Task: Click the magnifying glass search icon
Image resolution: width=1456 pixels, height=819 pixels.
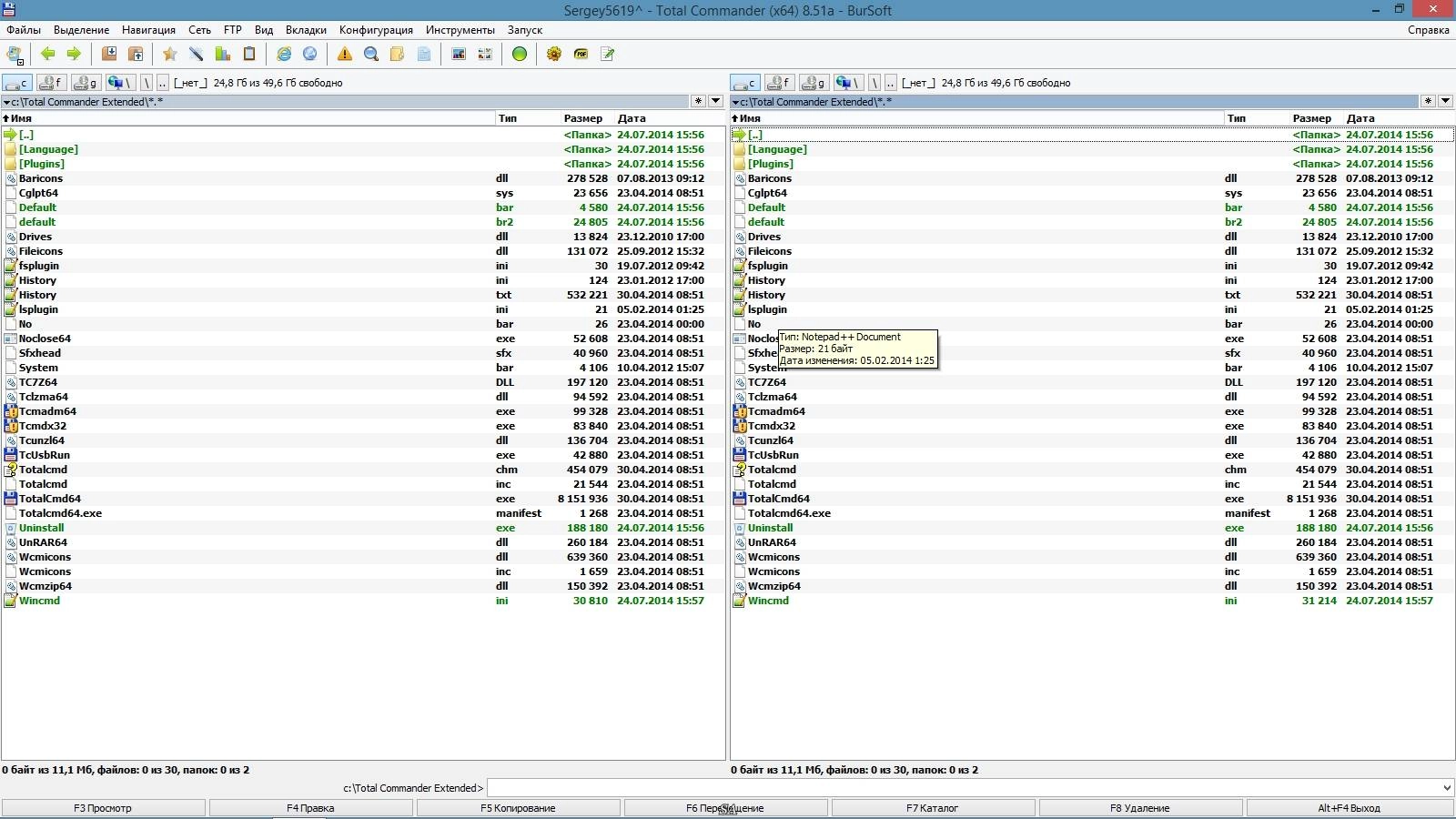Action: pos(371,54)
